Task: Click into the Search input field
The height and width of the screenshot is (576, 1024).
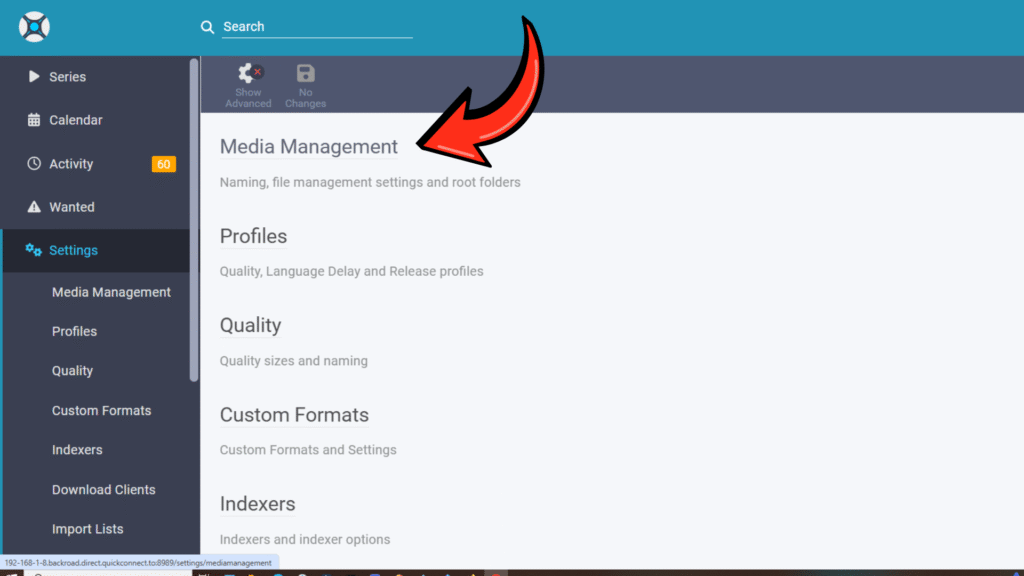Action: (316, 27)
